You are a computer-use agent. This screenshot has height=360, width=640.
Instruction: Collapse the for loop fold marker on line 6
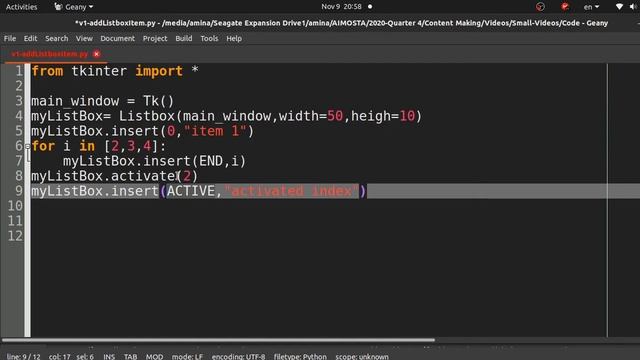point(27,146)
